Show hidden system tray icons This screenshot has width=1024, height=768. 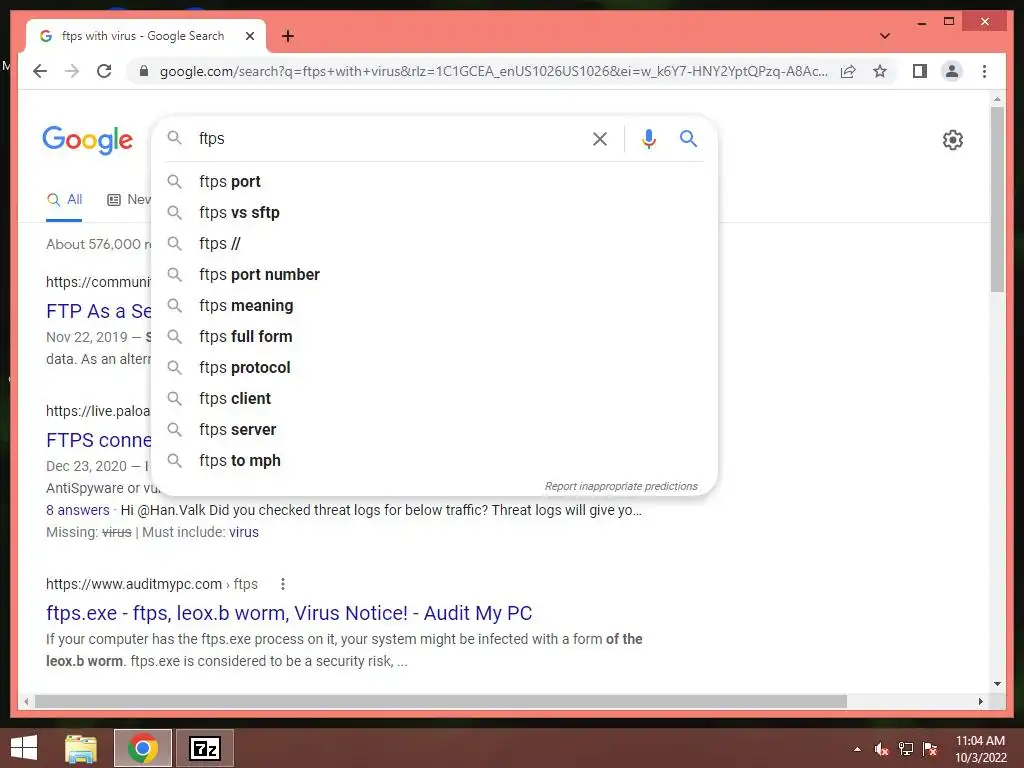(x=857, y=749)
